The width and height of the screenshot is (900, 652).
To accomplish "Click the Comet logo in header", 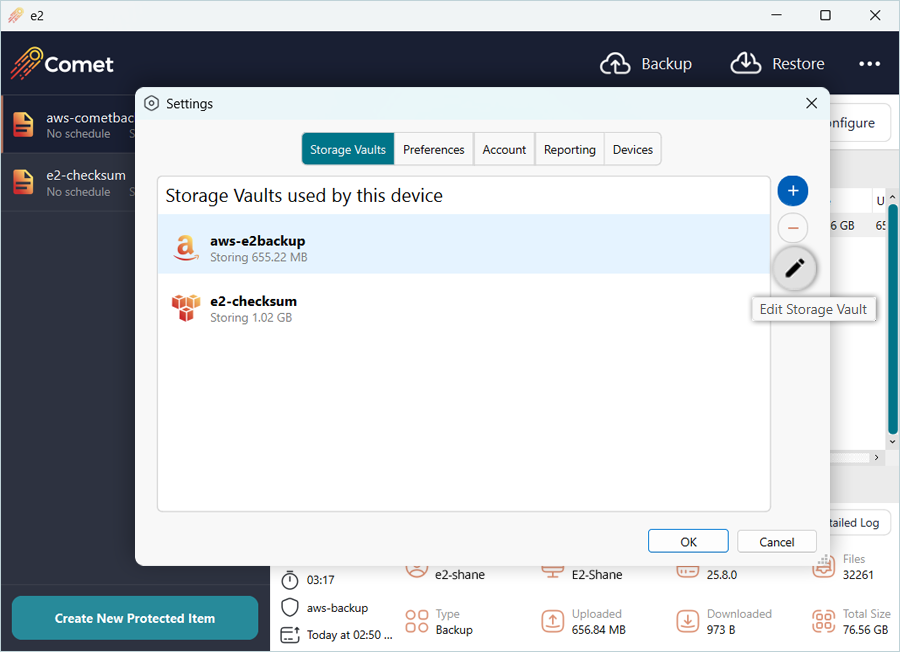I will click(x=62, y=63).
